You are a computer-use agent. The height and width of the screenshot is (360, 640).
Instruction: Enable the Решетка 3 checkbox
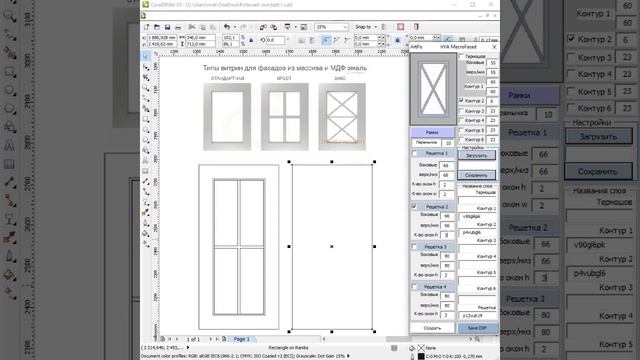tap(415, 247)
